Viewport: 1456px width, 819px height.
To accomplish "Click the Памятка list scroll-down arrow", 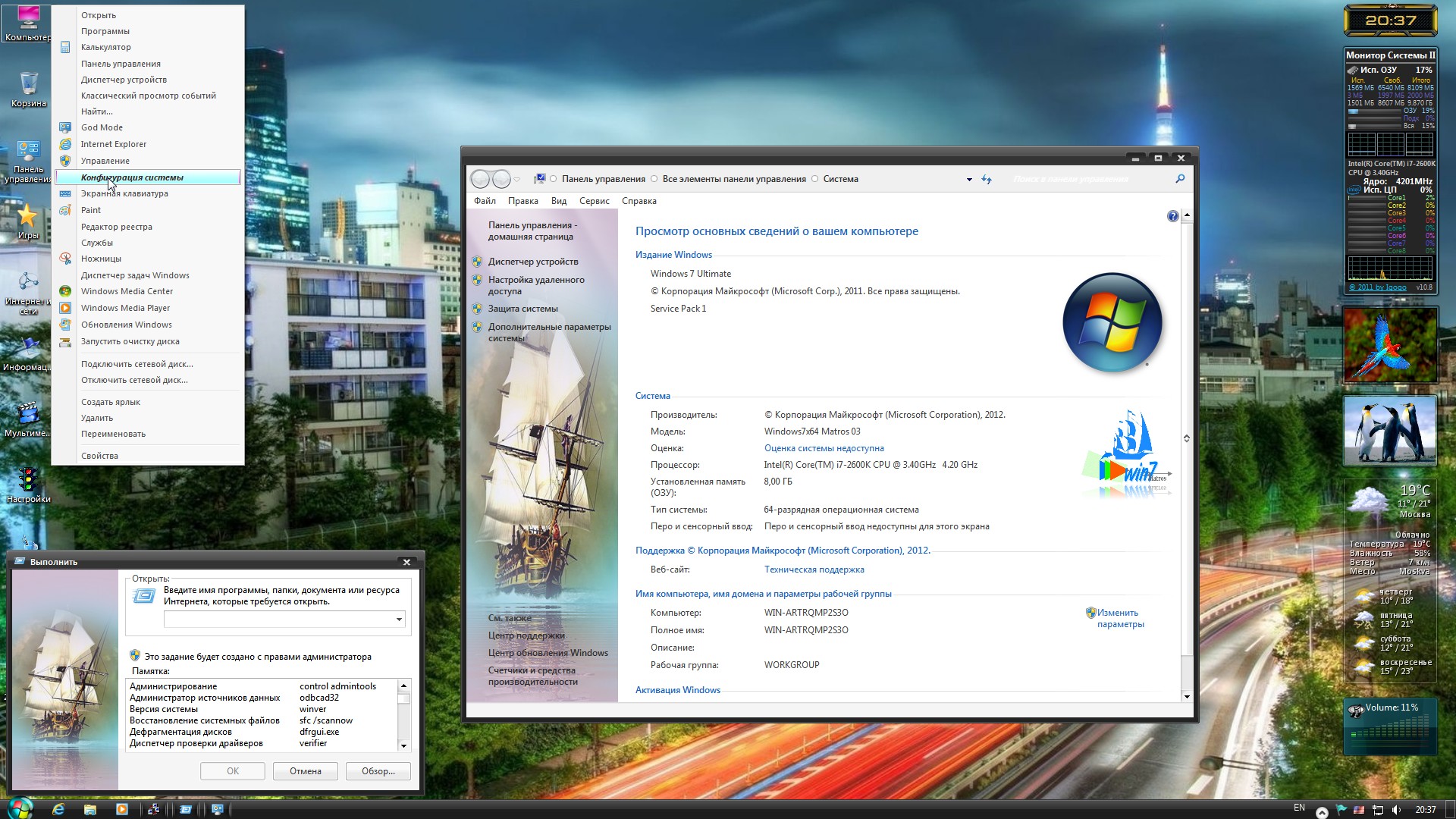I will (x=403, y=746).
